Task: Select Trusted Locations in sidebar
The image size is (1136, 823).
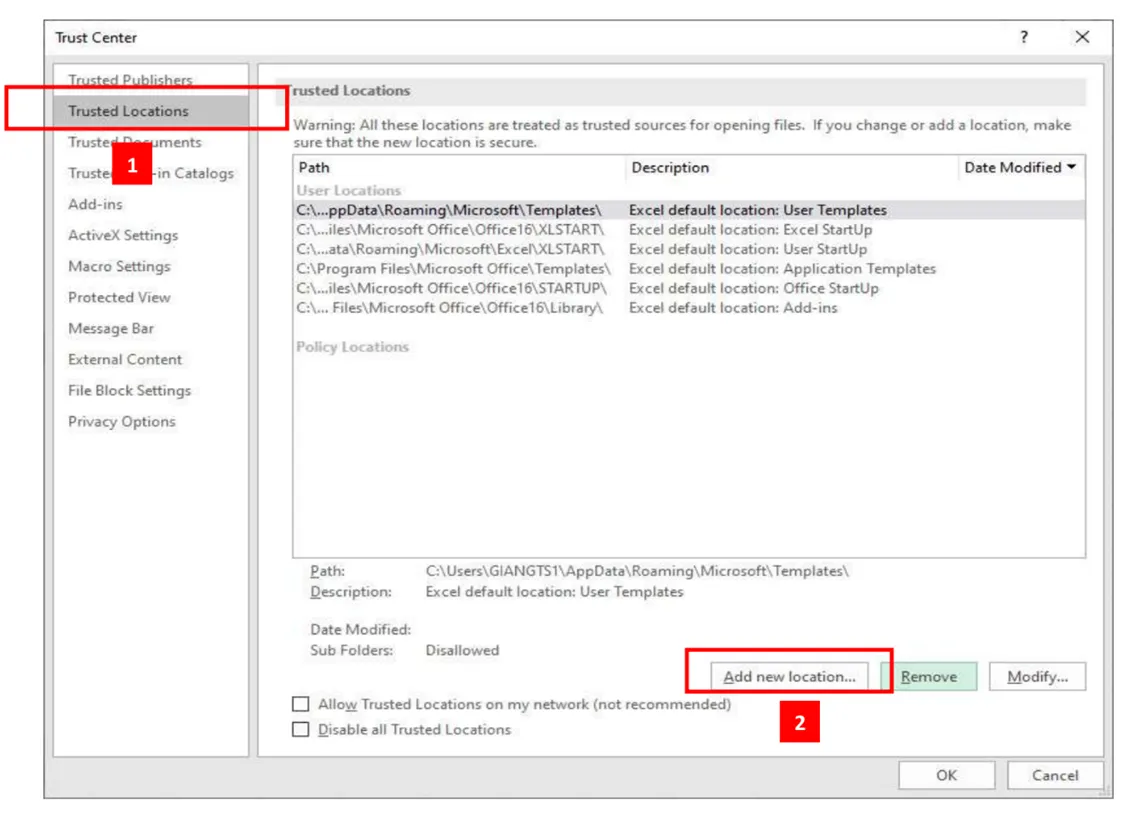Action: [128, 111]
